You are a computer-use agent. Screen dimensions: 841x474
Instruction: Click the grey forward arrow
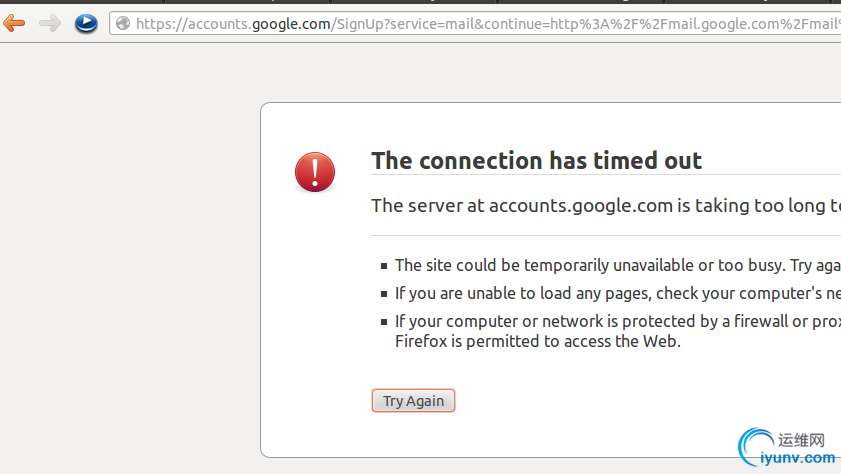(x=49, y=23)
